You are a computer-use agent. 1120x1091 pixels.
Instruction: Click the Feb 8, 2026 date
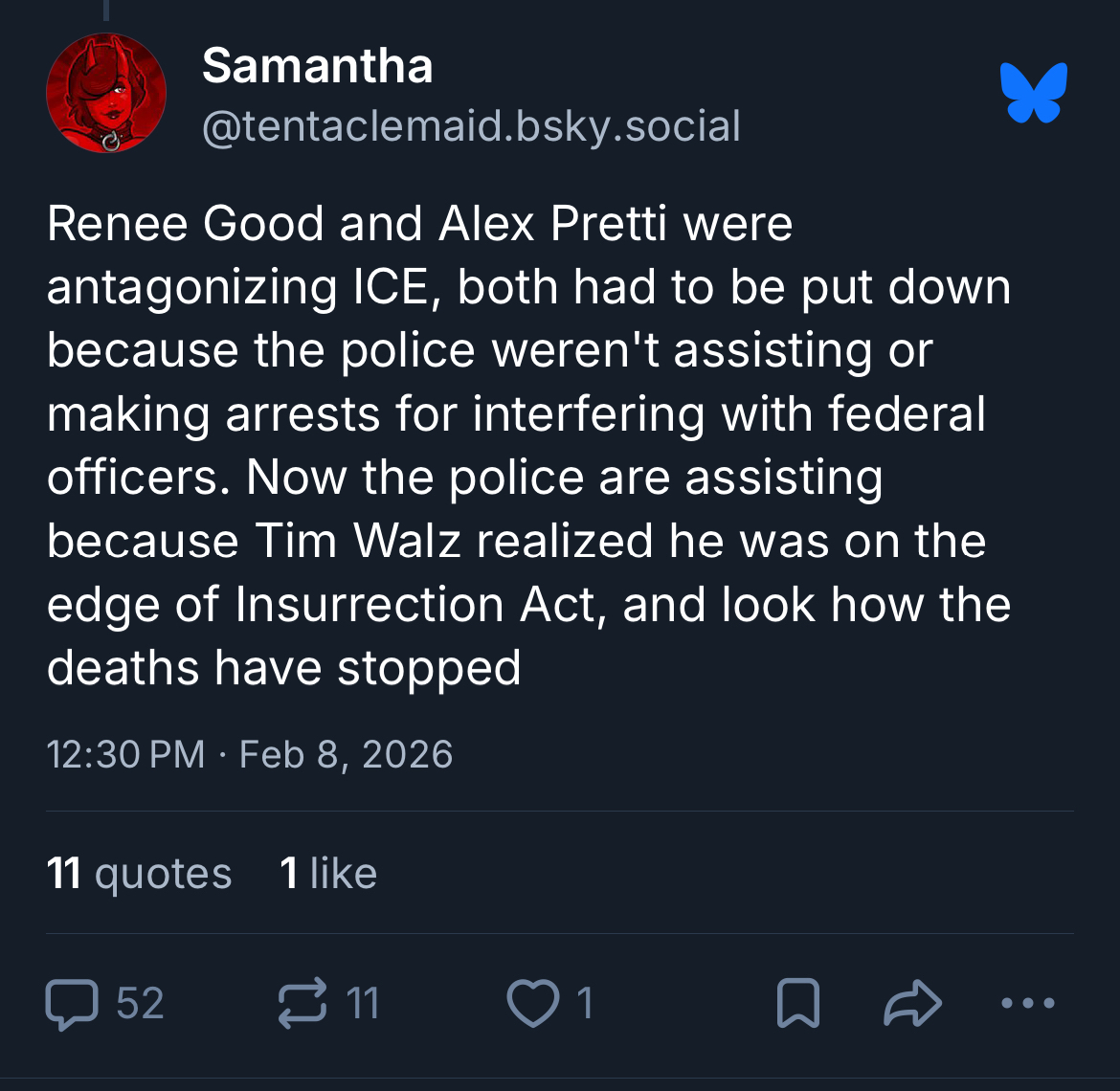tap(346, 754)
